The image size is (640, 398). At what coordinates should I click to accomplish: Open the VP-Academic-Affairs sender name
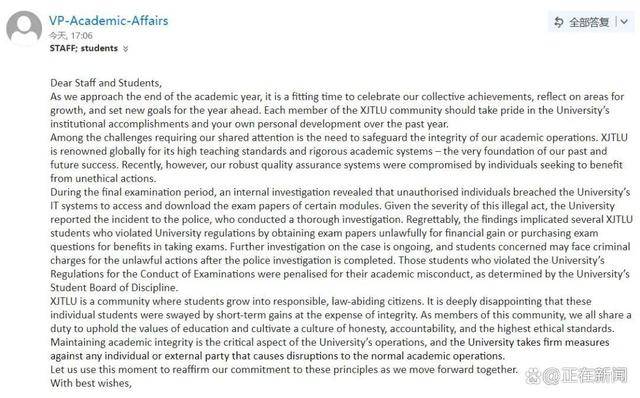[109, 21]
